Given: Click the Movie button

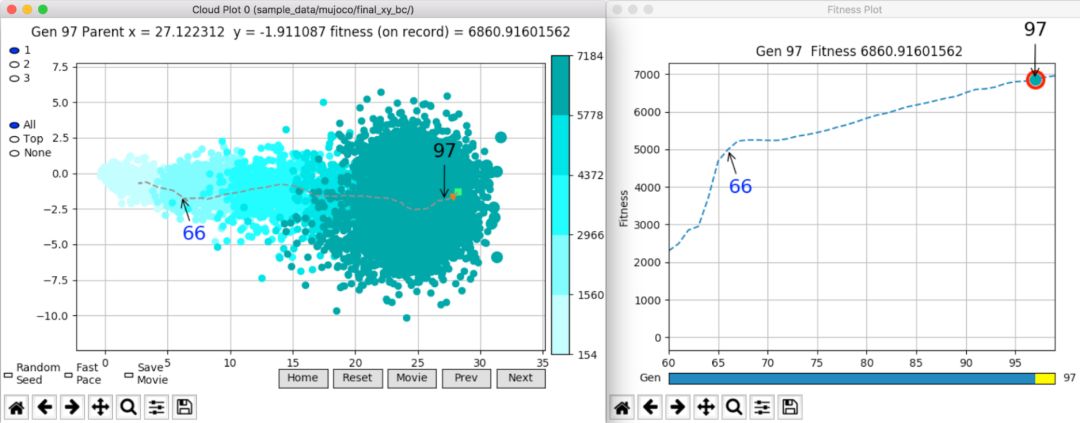Looking at the screenshot, I should pos(412,378).
